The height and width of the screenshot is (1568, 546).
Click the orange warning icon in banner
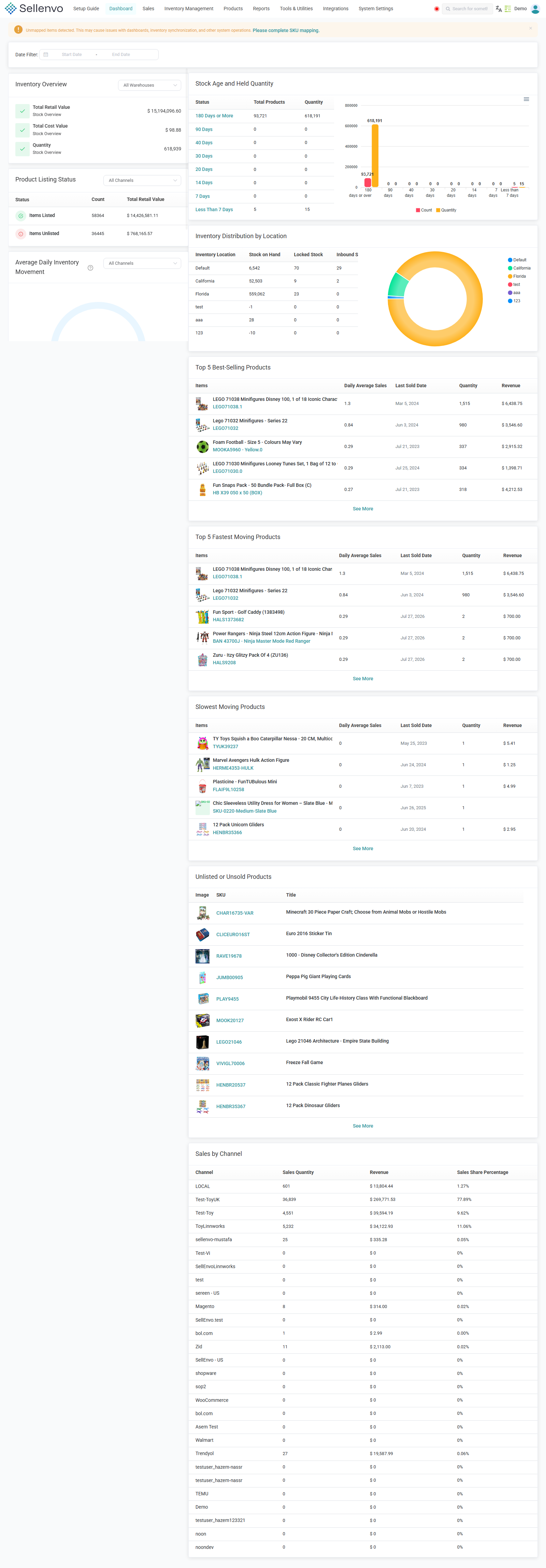coord(18,29)
